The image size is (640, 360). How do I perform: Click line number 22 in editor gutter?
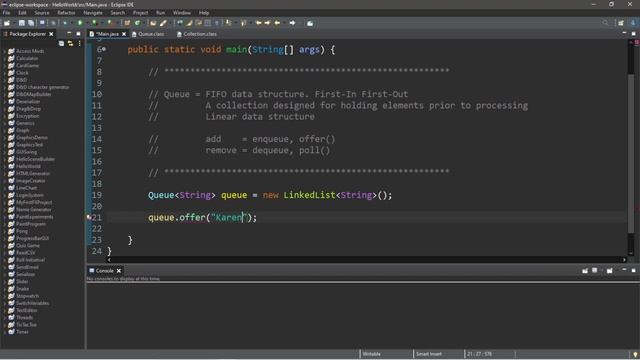(97, 229)
